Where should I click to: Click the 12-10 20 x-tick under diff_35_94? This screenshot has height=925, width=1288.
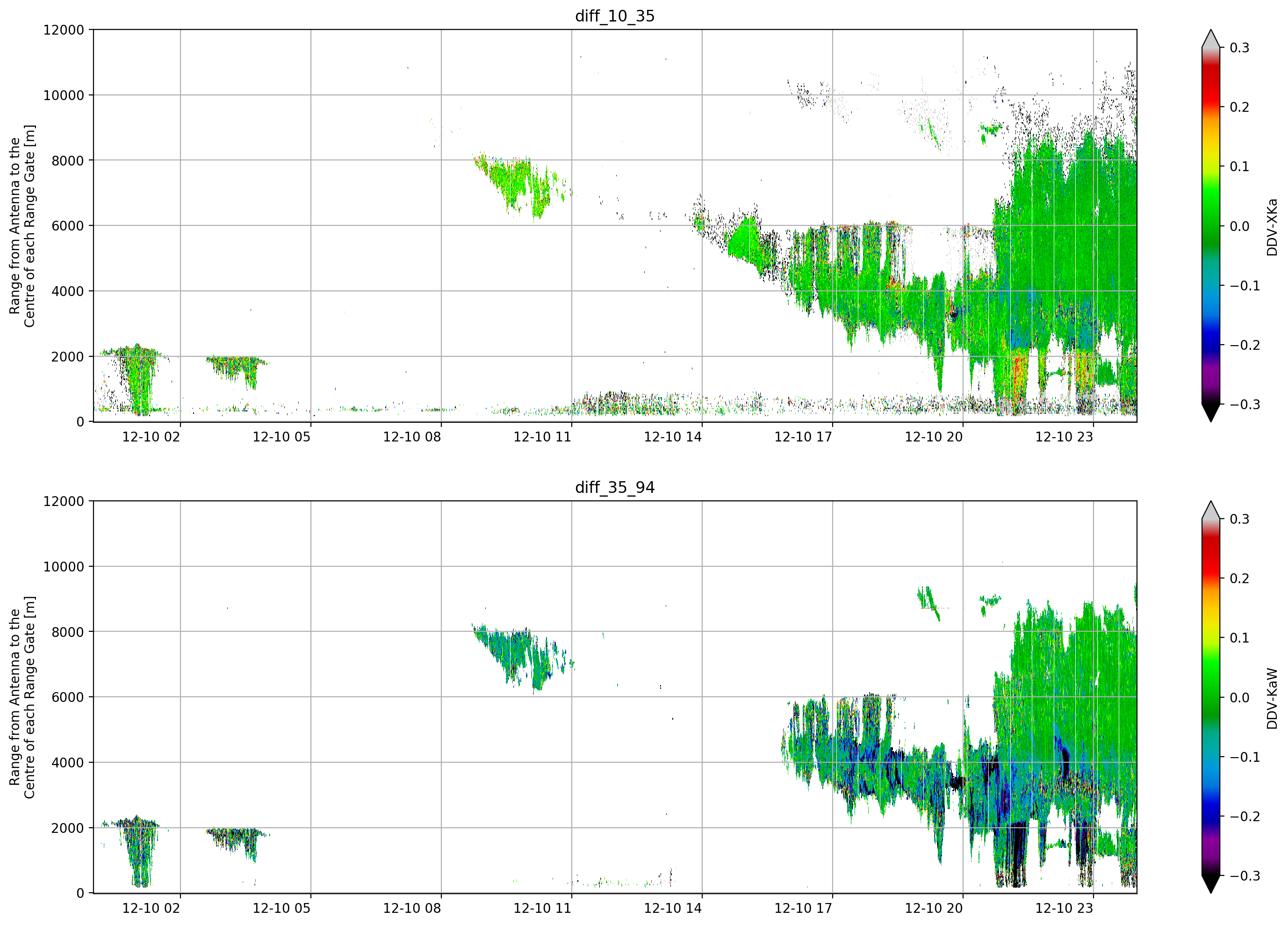(934, 908)
